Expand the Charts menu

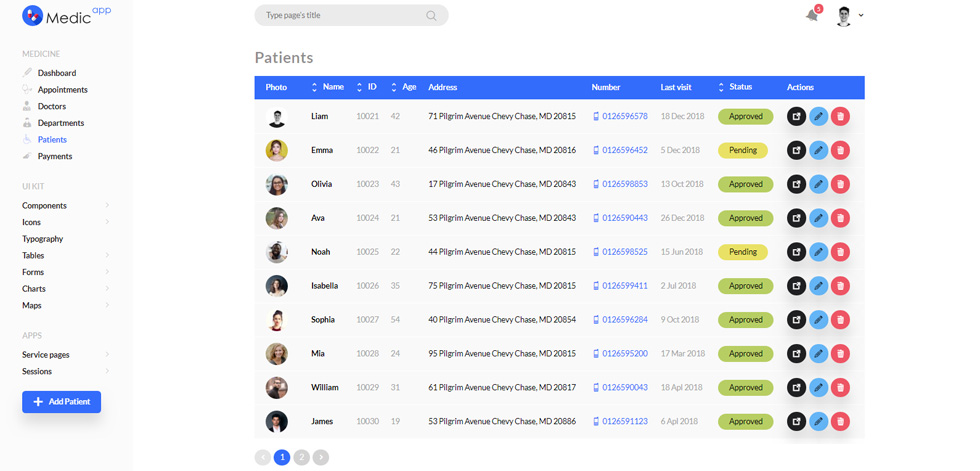(107, 289)
